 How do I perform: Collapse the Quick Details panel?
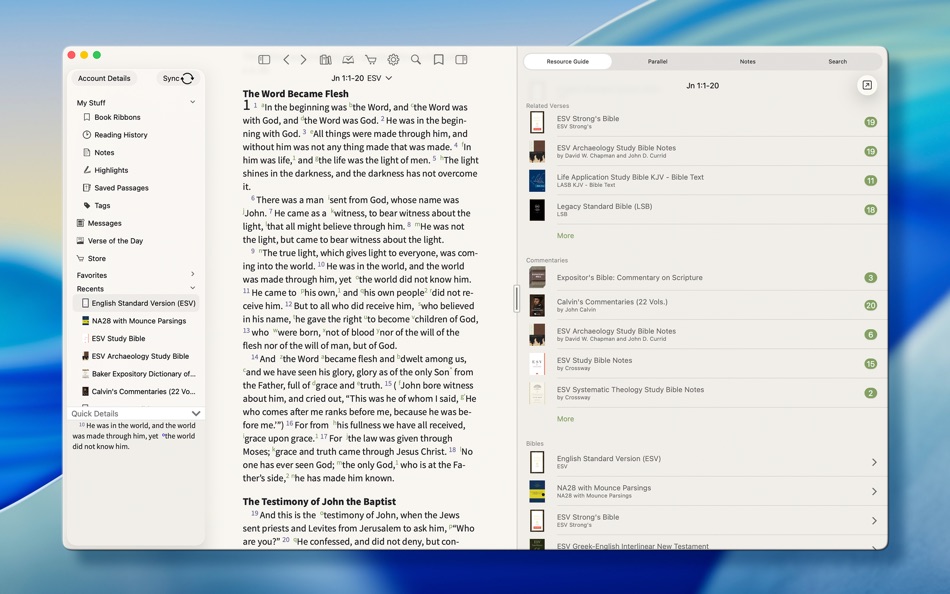[x=196, y=413]
